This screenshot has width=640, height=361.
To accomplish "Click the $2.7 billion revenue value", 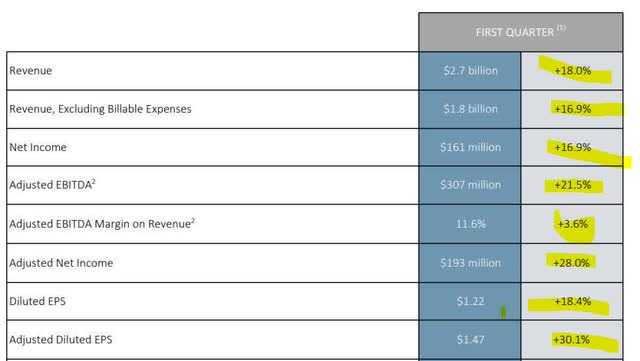I will tap(471, 71).
